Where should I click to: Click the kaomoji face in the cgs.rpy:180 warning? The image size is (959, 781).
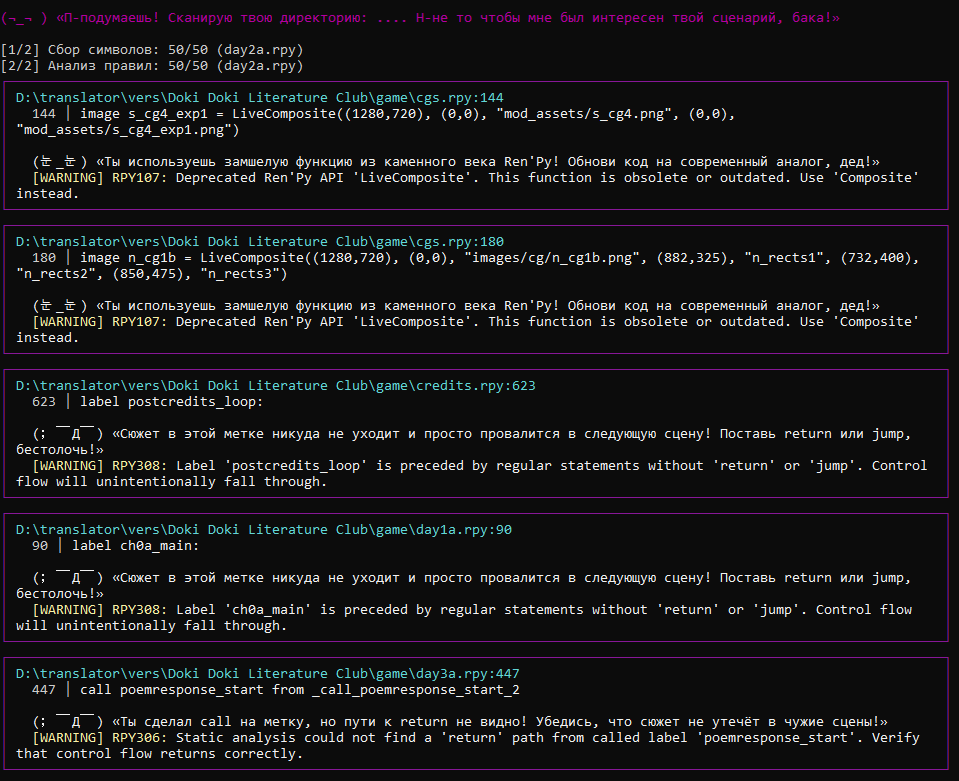coord(60,306)
